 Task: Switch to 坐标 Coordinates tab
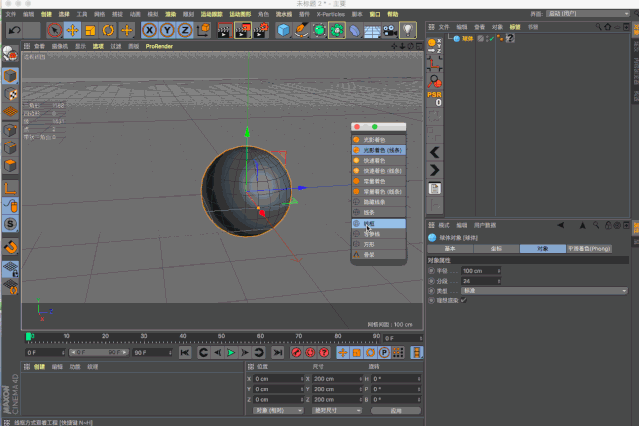point(496,249)
